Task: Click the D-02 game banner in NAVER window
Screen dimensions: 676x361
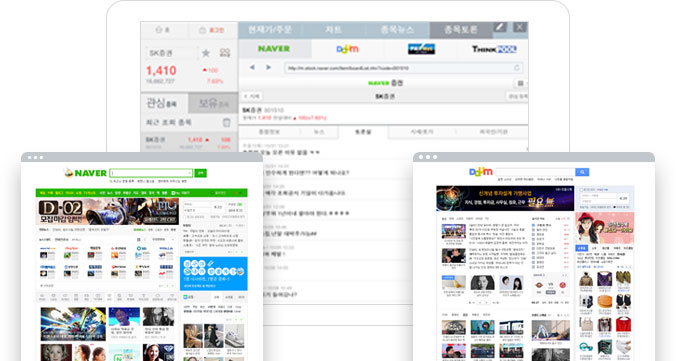Action: click(107, 212)
